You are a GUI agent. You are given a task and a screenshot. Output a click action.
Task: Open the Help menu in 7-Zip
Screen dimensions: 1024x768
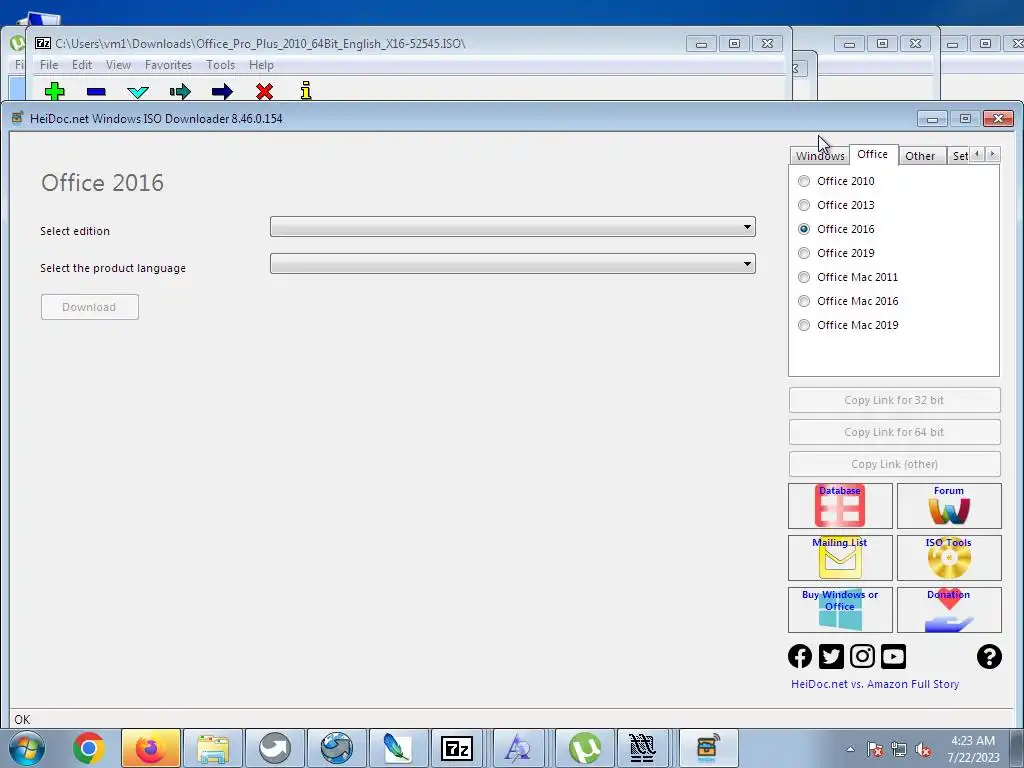(x=261, y=65)
